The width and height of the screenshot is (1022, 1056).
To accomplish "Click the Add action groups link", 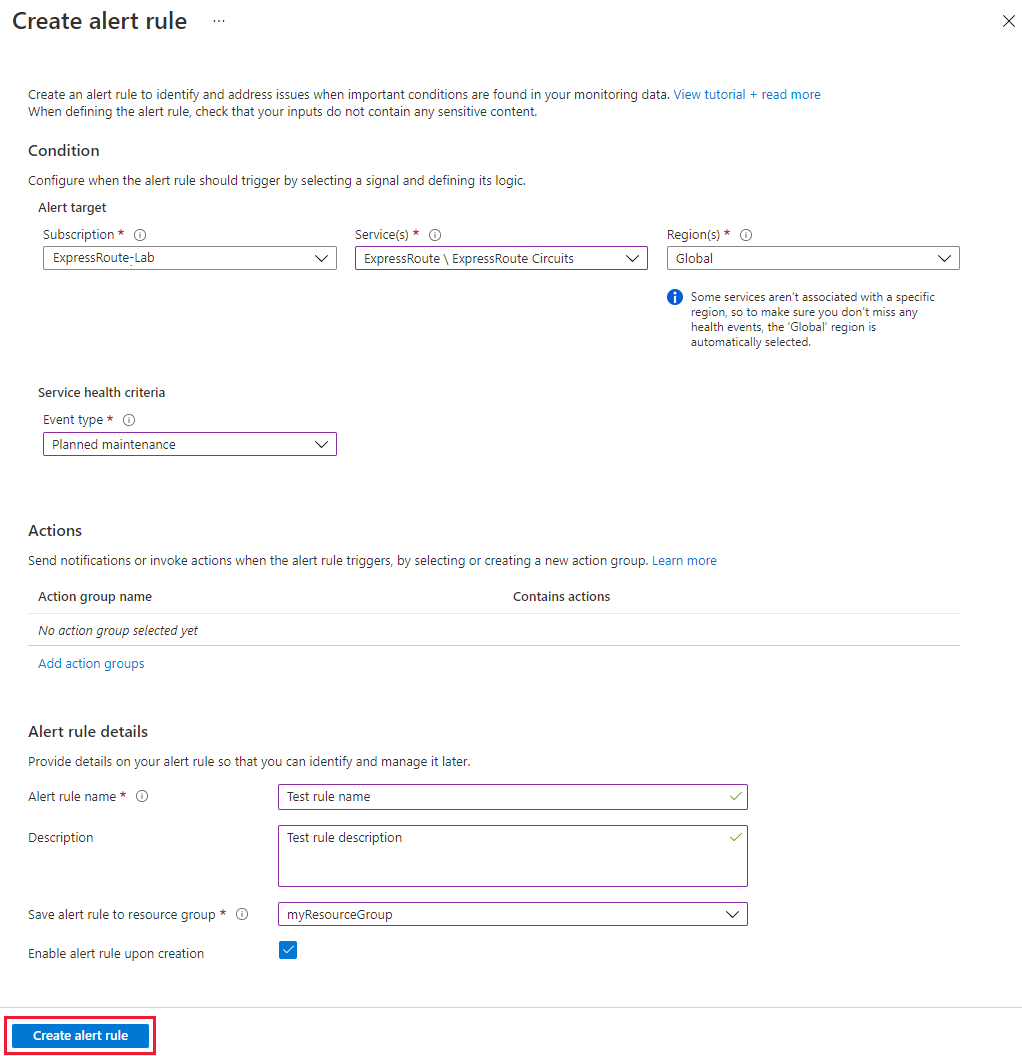I will click(x=91, y=663).
